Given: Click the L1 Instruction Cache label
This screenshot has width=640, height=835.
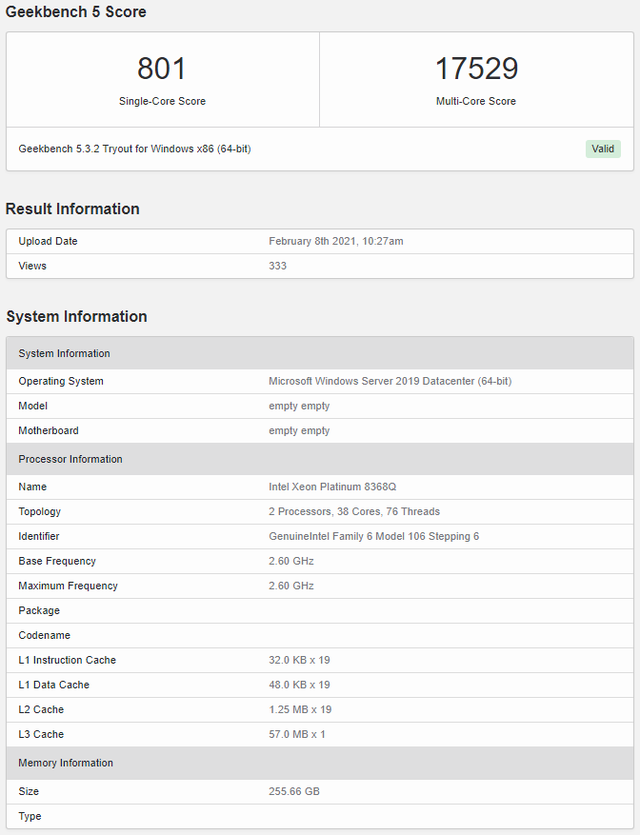Looking at the screenshot, I should (67, 660).
